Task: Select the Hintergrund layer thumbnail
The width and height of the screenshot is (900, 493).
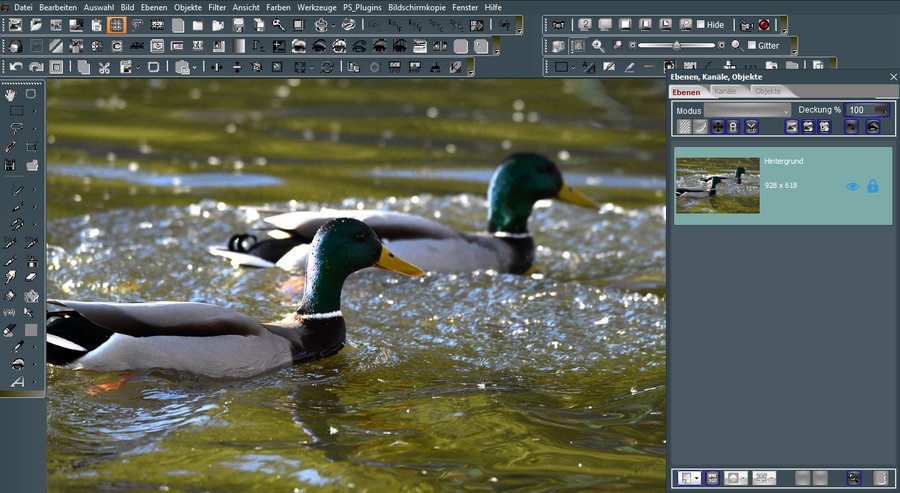Action: (716, 185)
